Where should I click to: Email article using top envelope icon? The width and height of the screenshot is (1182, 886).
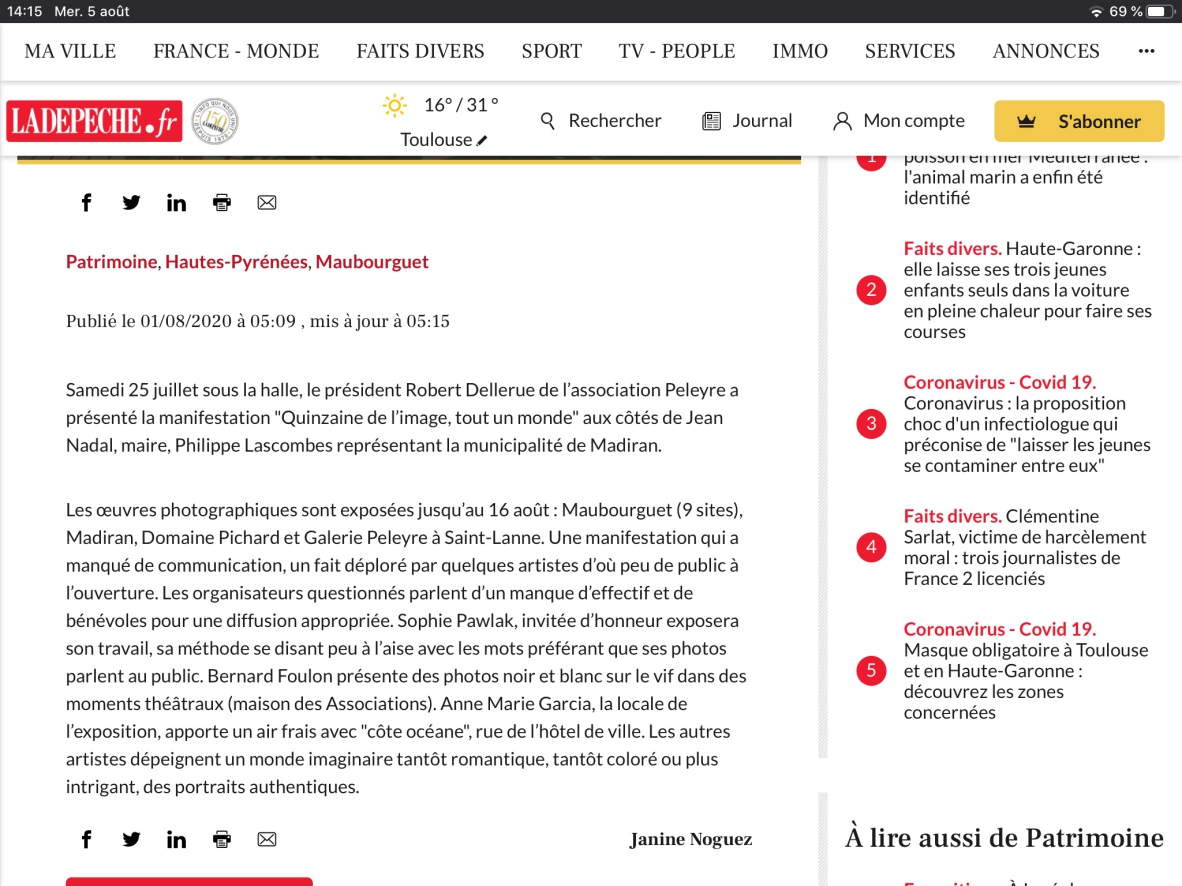(267, 203)
